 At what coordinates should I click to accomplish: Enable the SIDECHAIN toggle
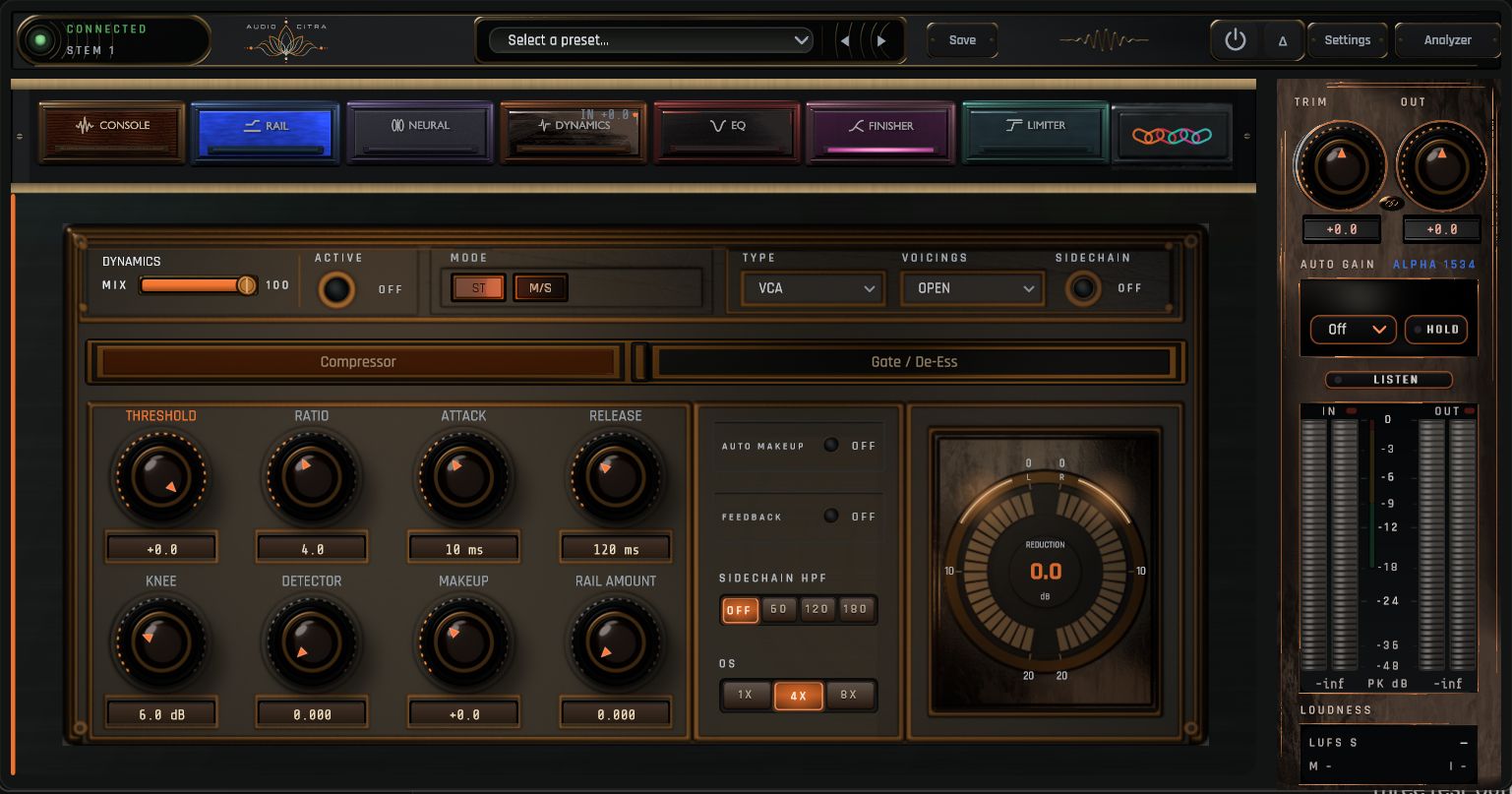coord(1083,288)
